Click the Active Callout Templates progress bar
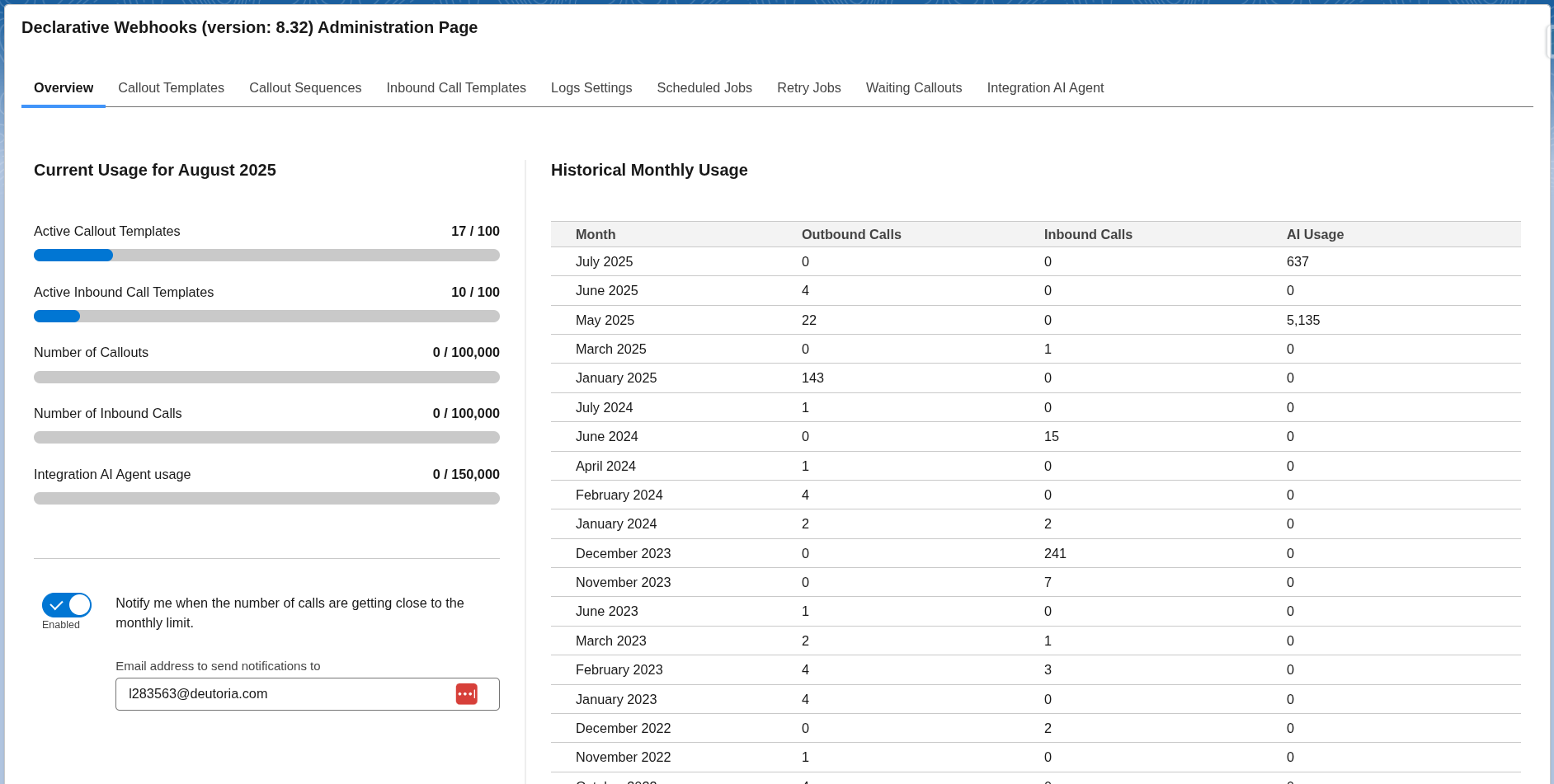 [266, 256]
